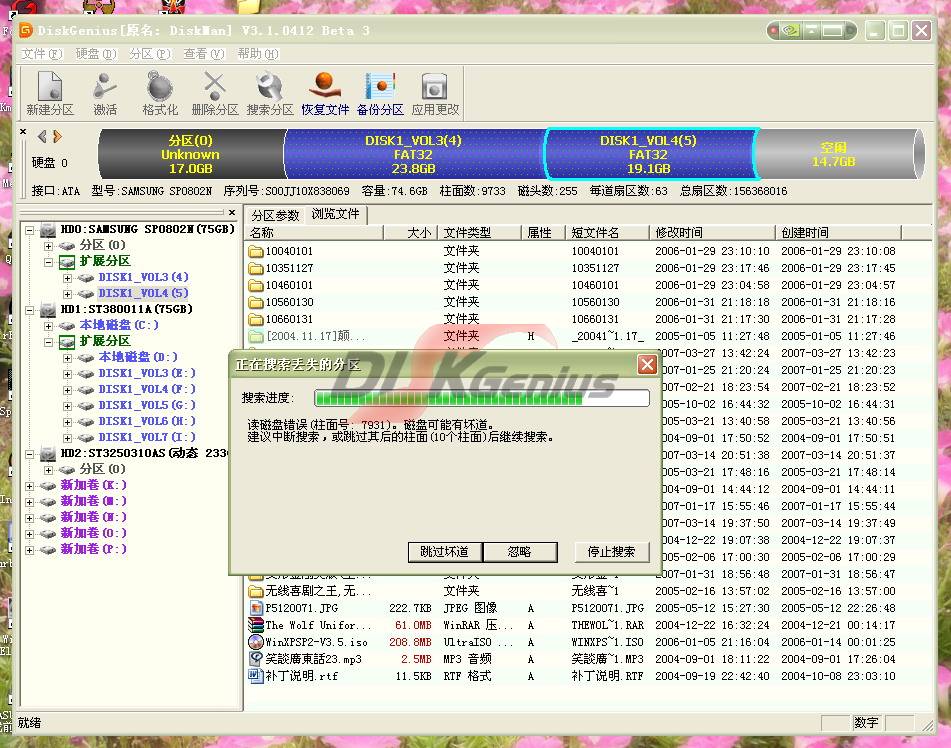Click the 激活 (Activate) toolbar icon
Viewport: 951px width, 748px height.
[x=105, y=92]
